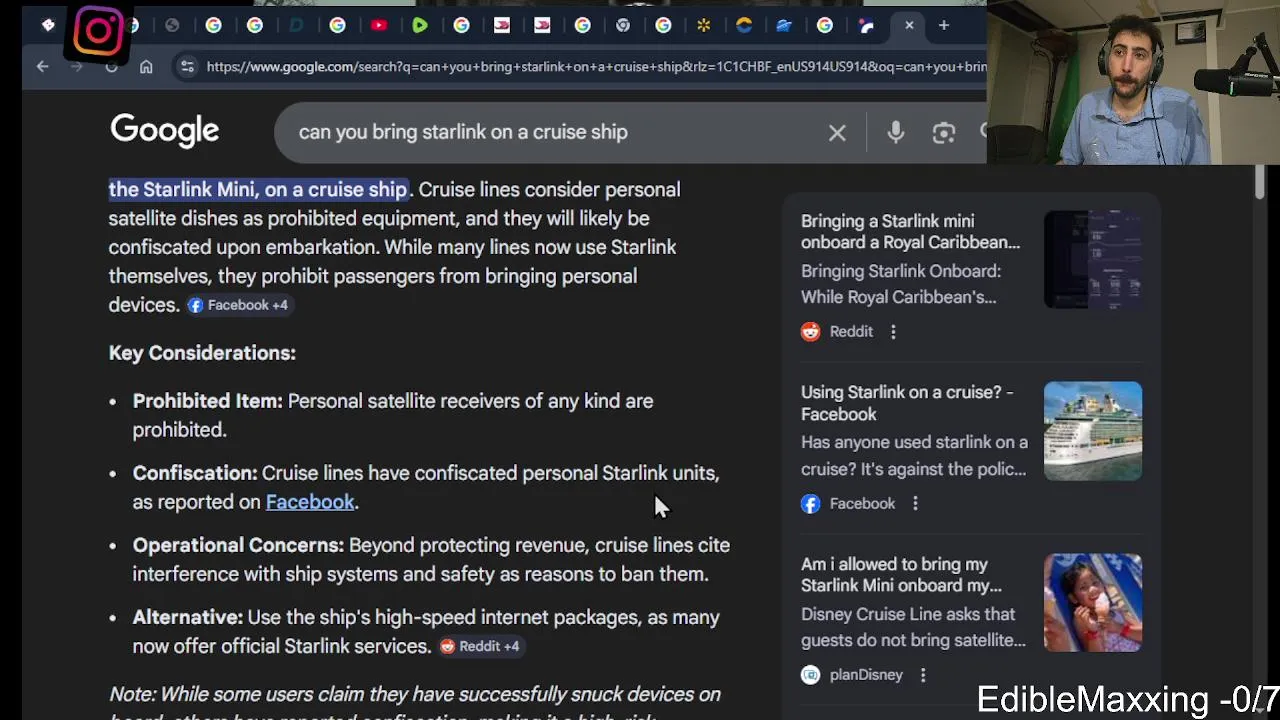Switch to the Walmart spark tab
The height and width of the screenshot is (720, 1280).
click(704, 25)
